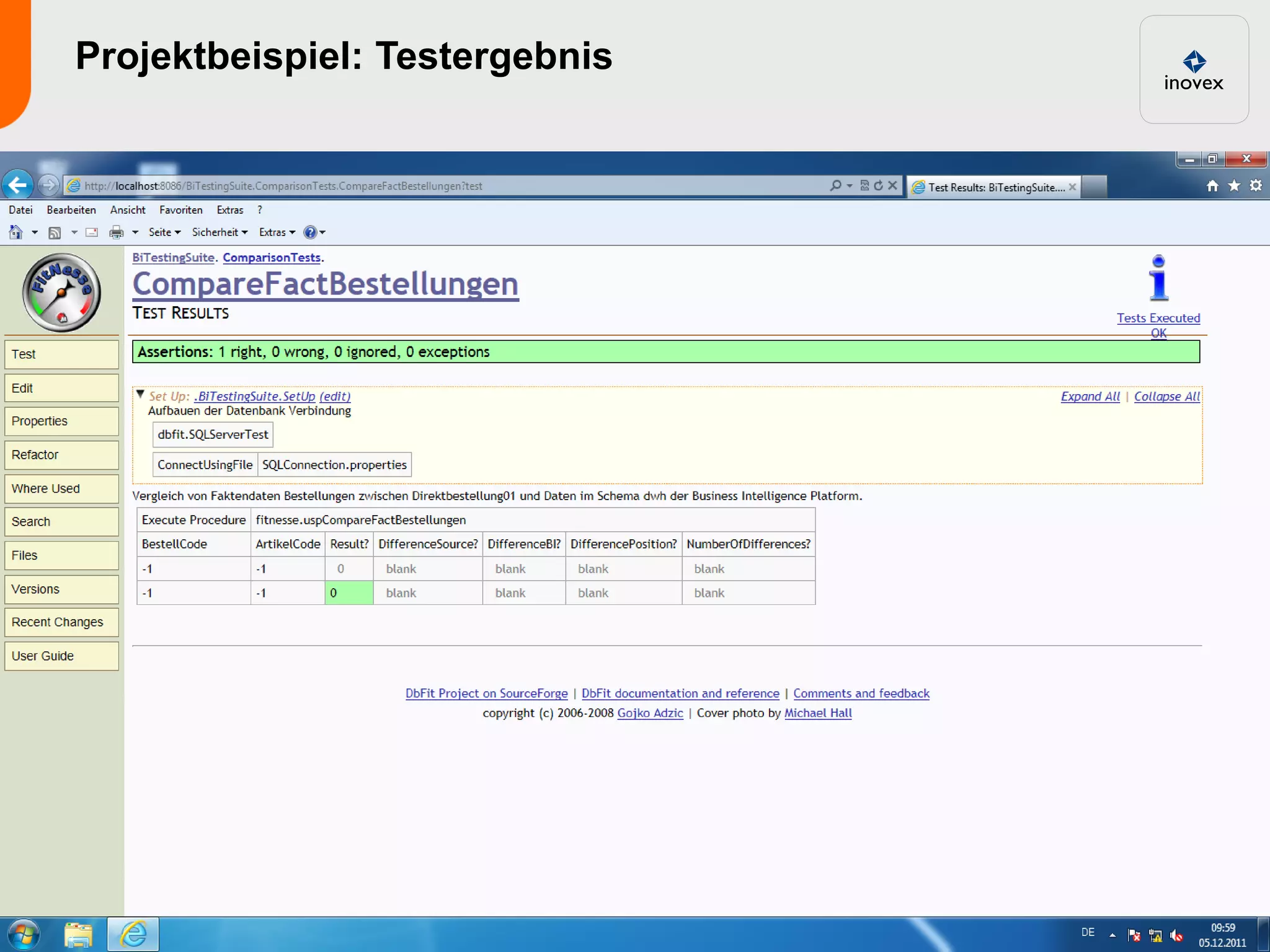The width and height of the screenshot is (1270, 952).
Task: Open the command bar Extras dropdown
Action: (277, 232)
